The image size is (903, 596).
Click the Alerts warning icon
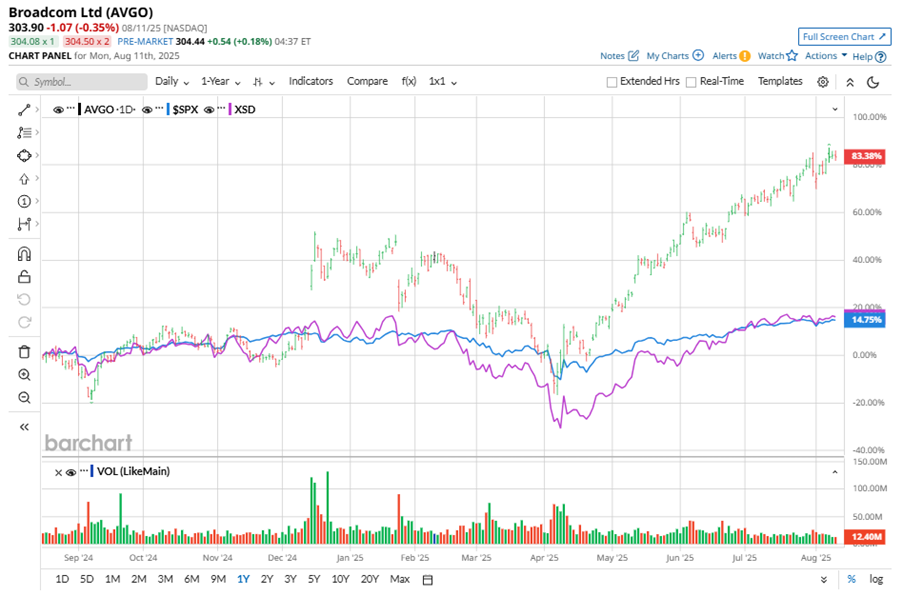(745, 56)
